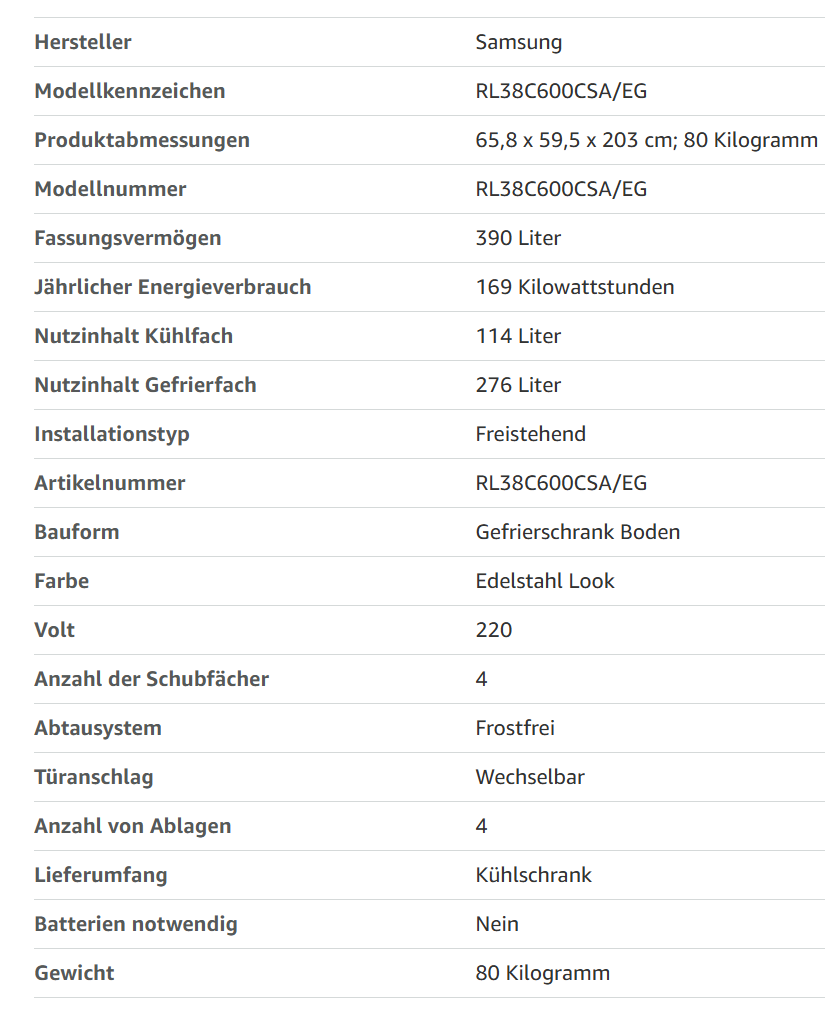Click the Frostfrei defrost value
The image size is (825, 1015).
point(515,728)
